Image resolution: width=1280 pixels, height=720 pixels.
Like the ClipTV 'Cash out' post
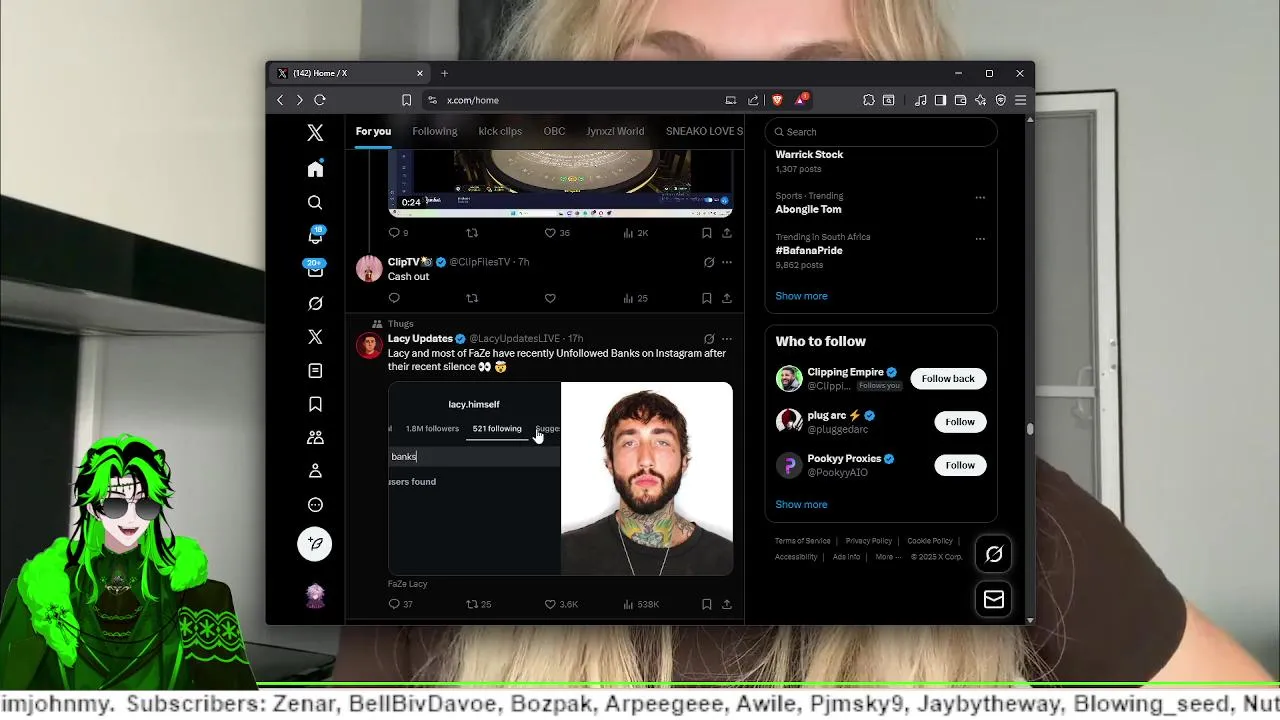[550, 298]
